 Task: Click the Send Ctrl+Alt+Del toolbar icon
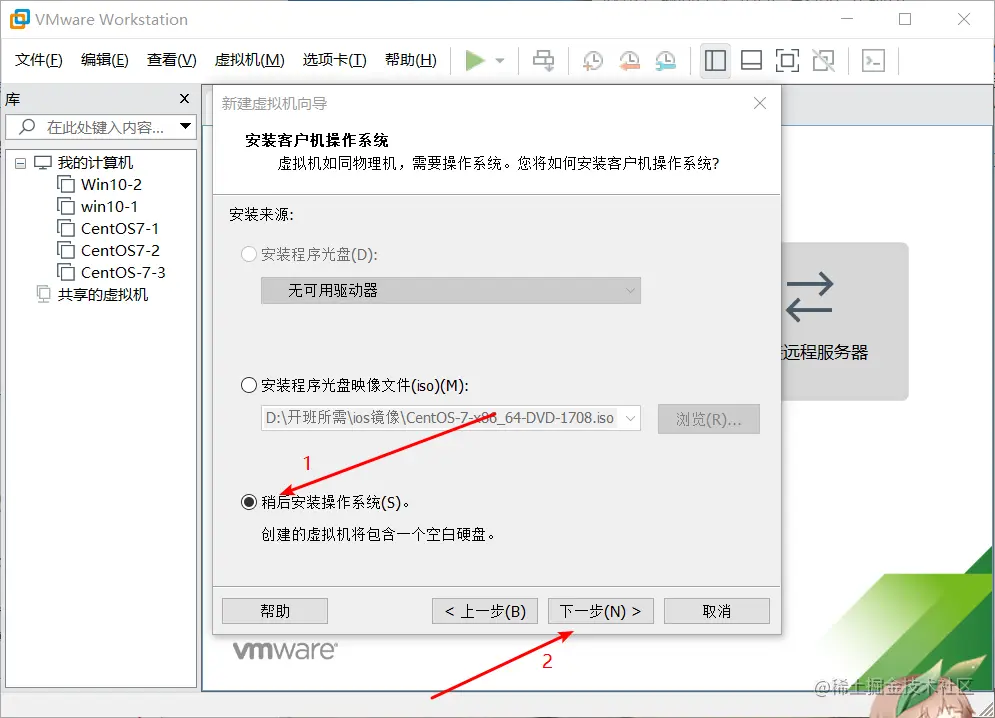pyautogui.click(x=543, y=61)
